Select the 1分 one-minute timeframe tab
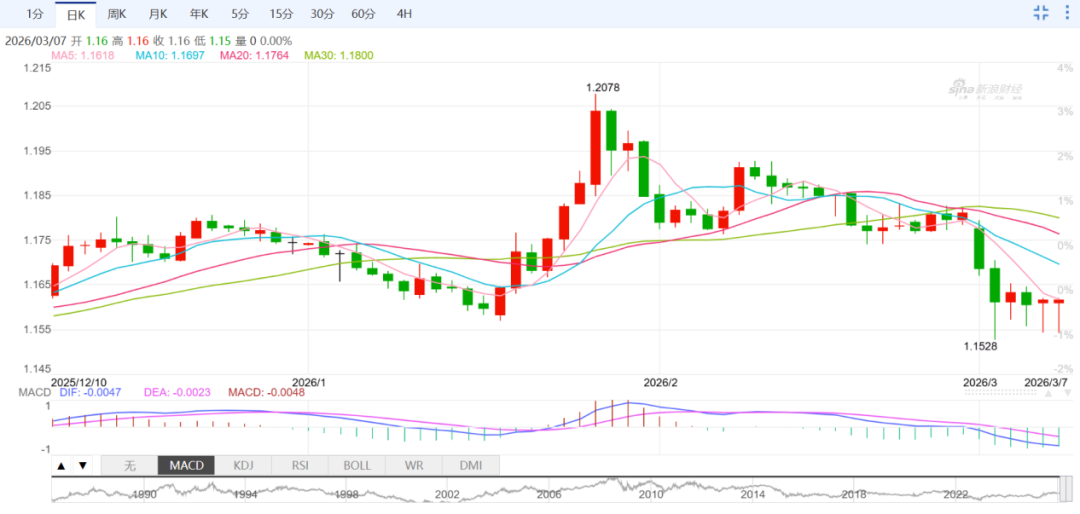The height and width of the screenshot is (514, 1080). [35, 14]
